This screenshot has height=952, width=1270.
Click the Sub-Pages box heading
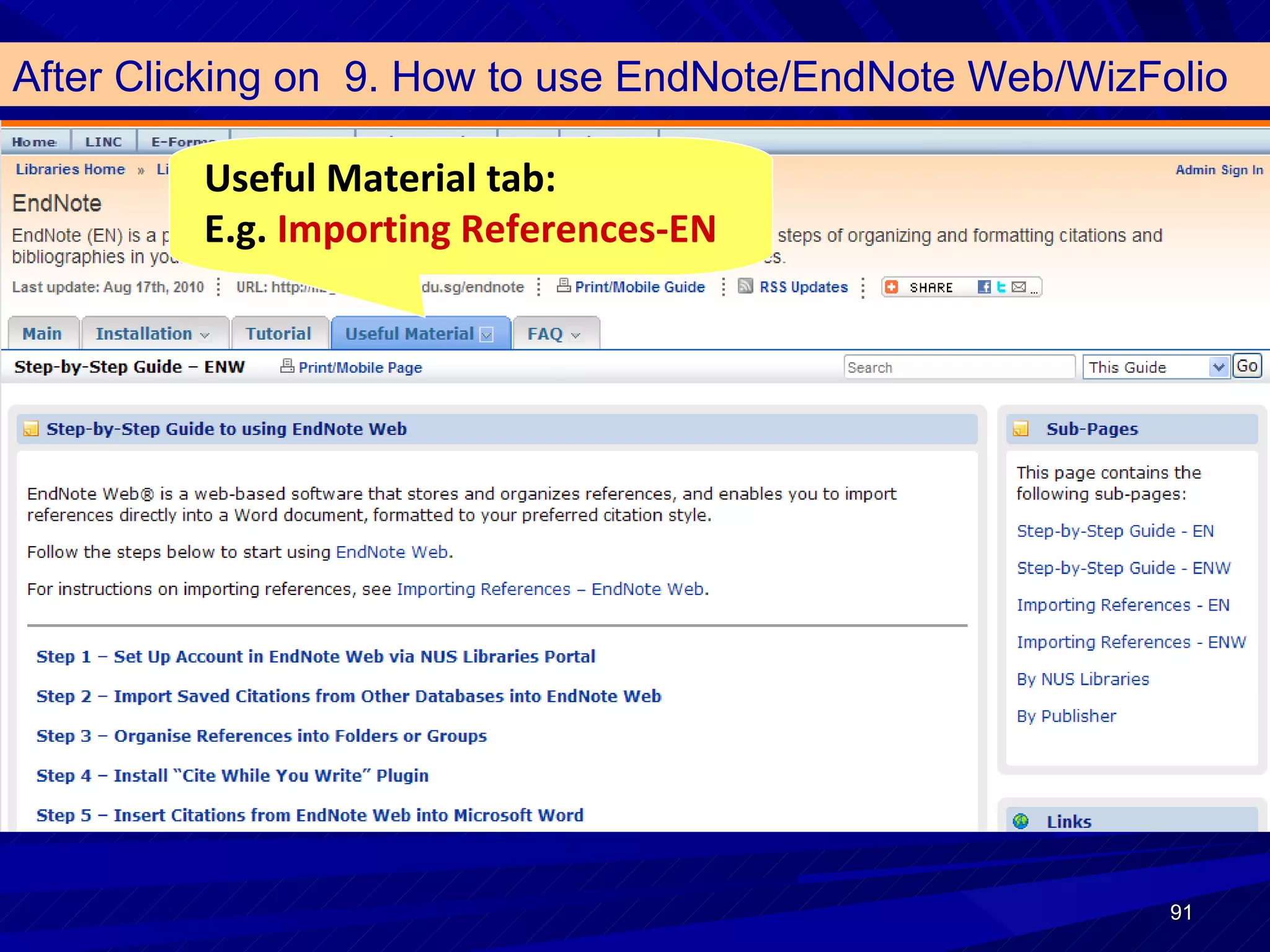pos(1092,429)
